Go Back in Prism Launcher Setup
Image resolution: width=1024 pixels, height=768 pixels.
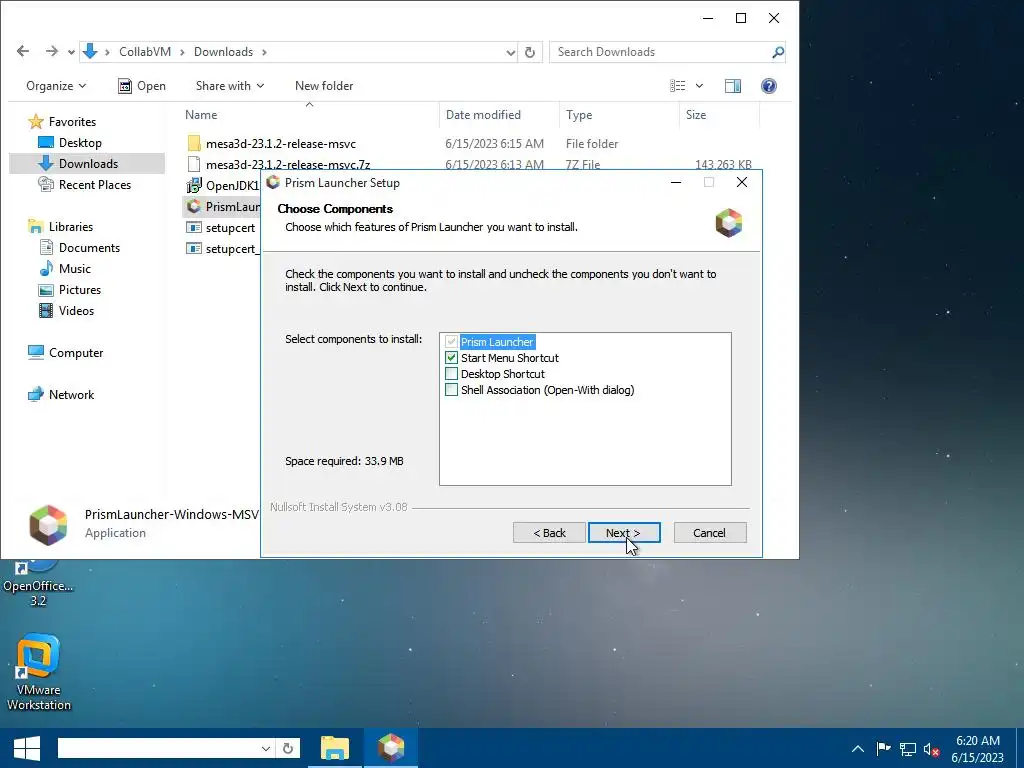pyautogui.click(x=549, y=533)
